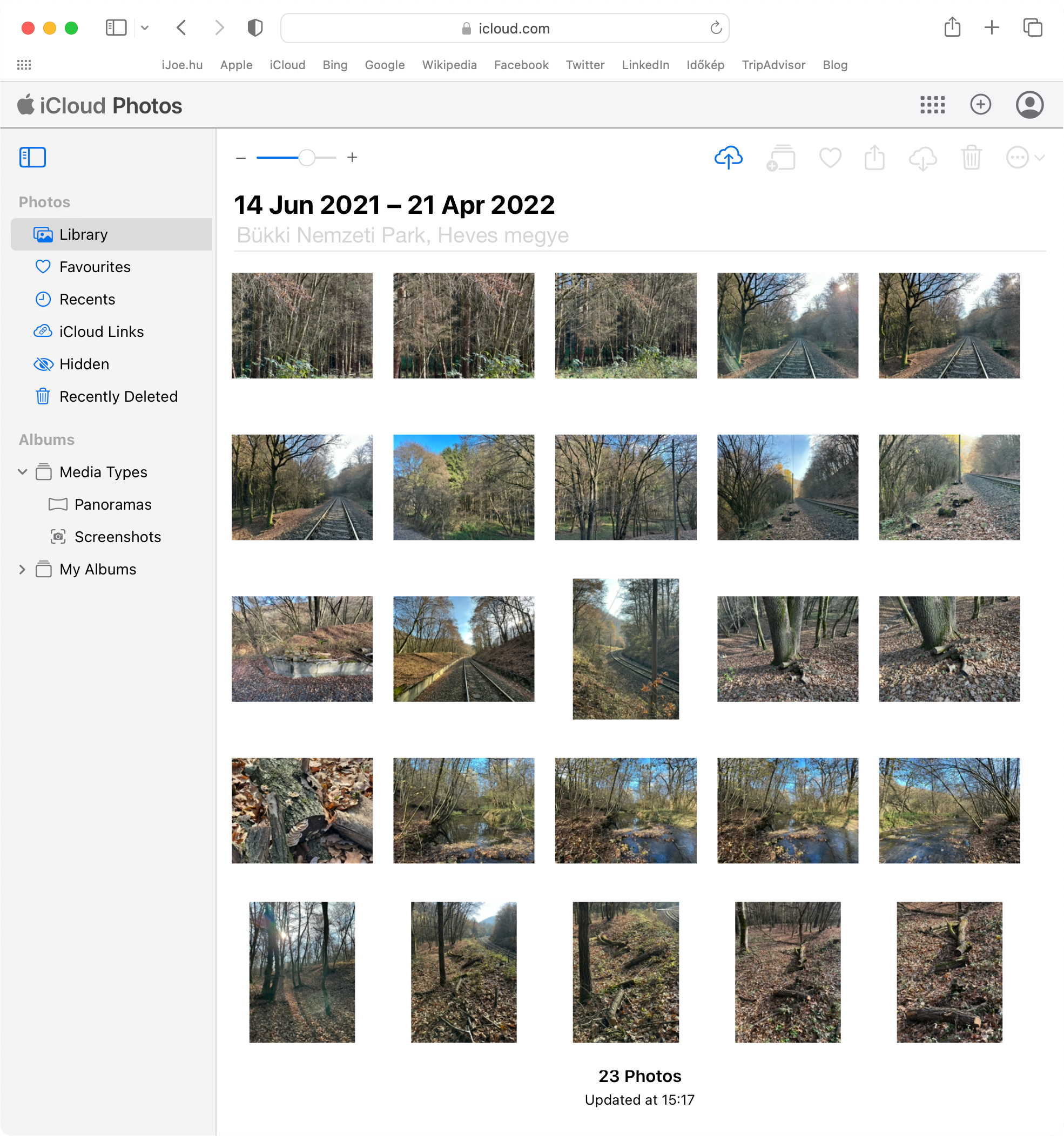Open the iCloud bookmark
1064x1136 pixels.
pos(287,65)
